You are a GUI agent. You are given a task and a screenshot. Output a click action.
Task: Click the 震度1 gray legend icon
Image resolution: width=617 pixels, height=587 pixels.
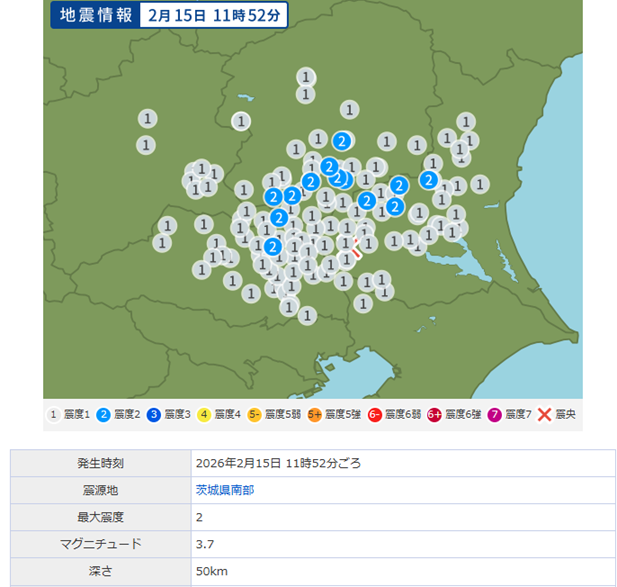tap(53, 414)
